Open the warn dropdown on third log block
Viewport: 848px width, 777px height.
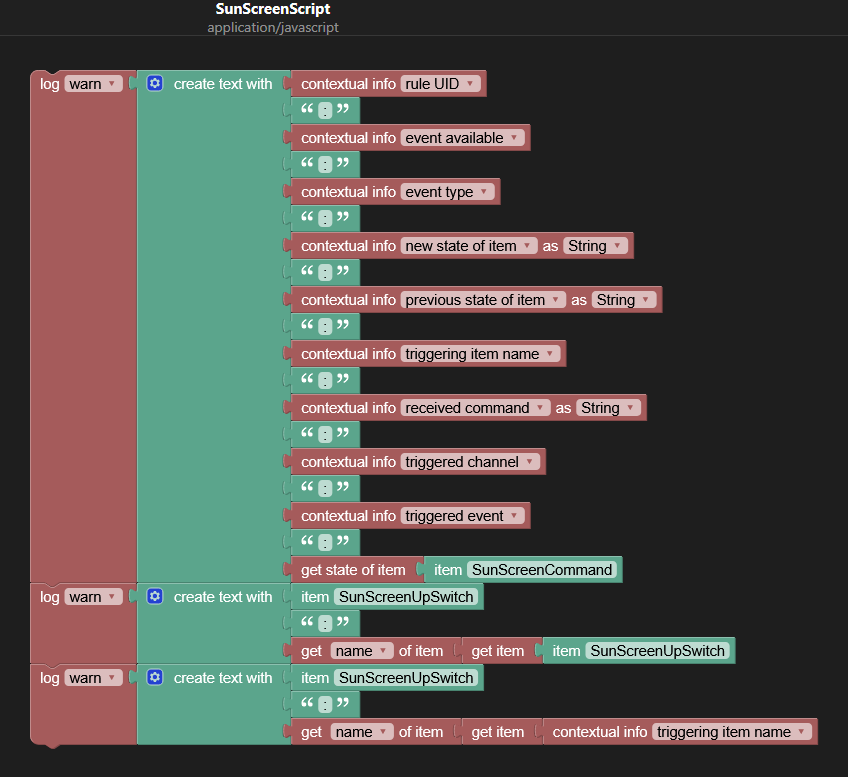coord(94,678)
